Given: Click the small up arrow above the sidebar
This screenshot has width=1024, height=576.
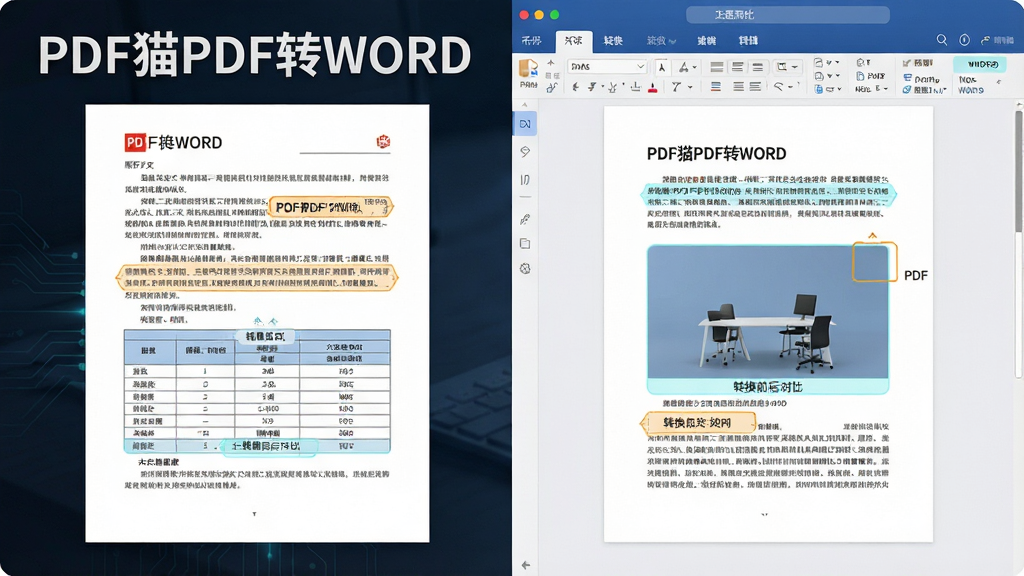Looking at the screenshot, I should 525,104.
